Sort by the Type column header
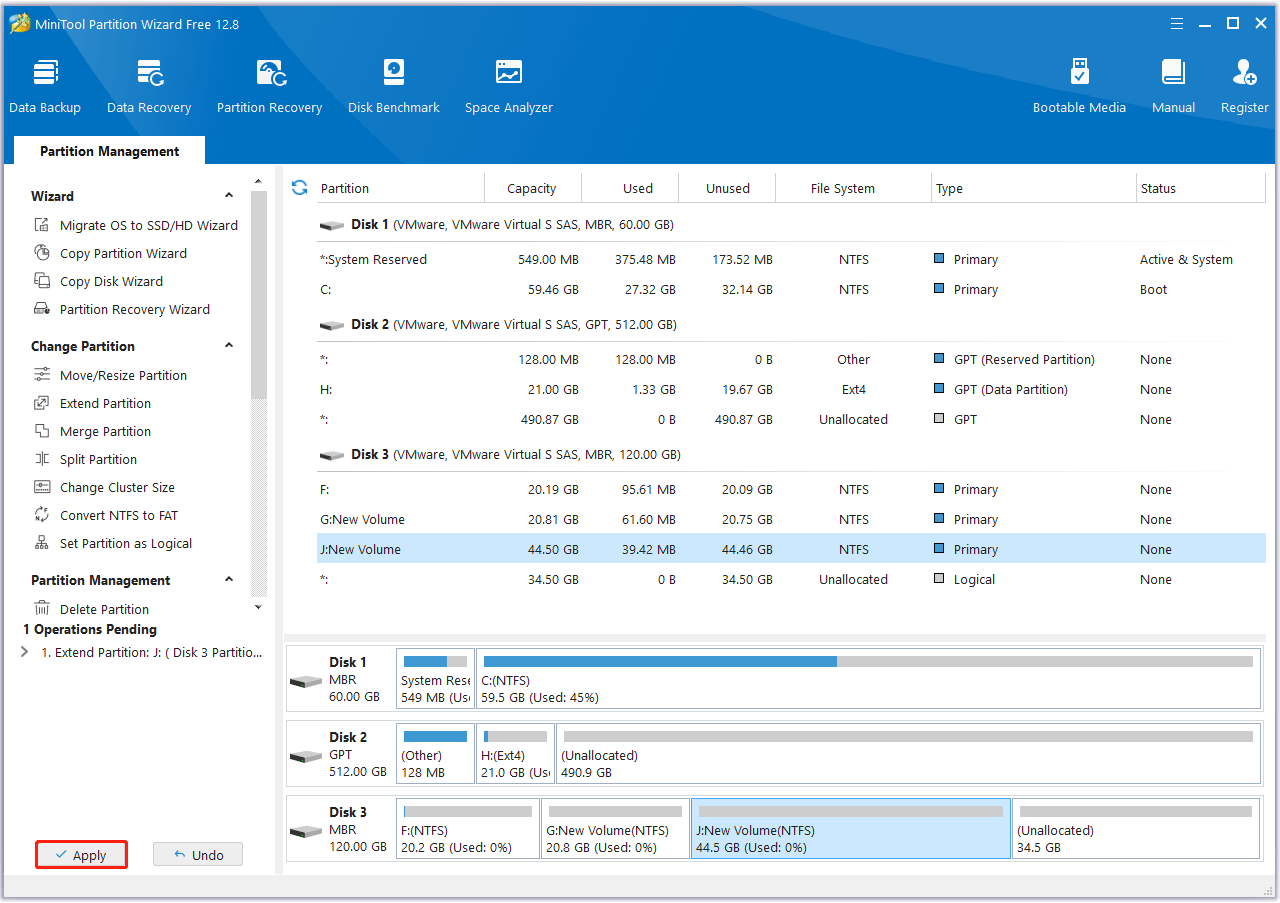 point(1034,188)
